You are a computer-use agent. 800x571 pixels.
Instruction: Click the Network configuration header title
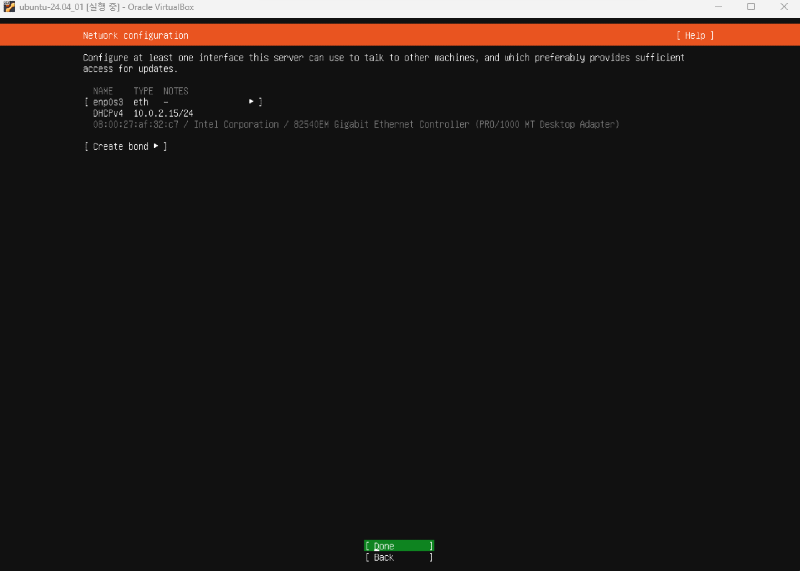[x=135, y=35]
